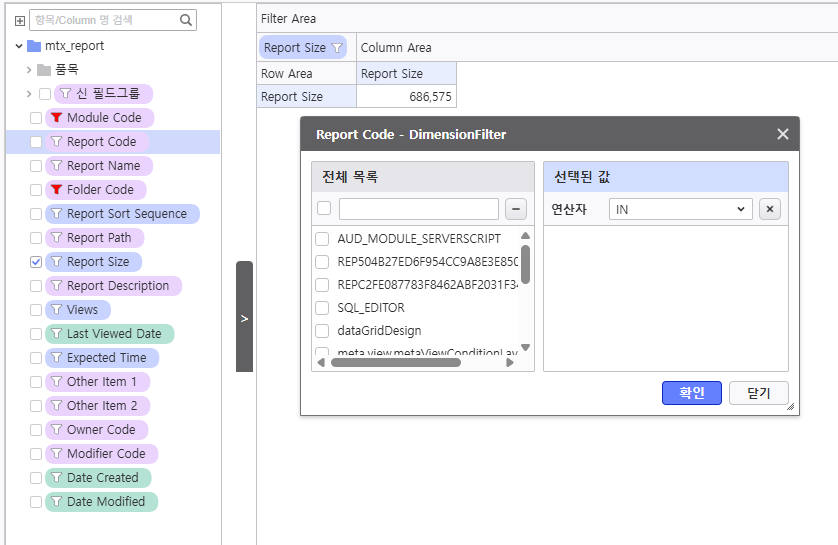Expand the side panel with the arrow handle
Viewport: 838px width, 545px height.
(244, 317)
